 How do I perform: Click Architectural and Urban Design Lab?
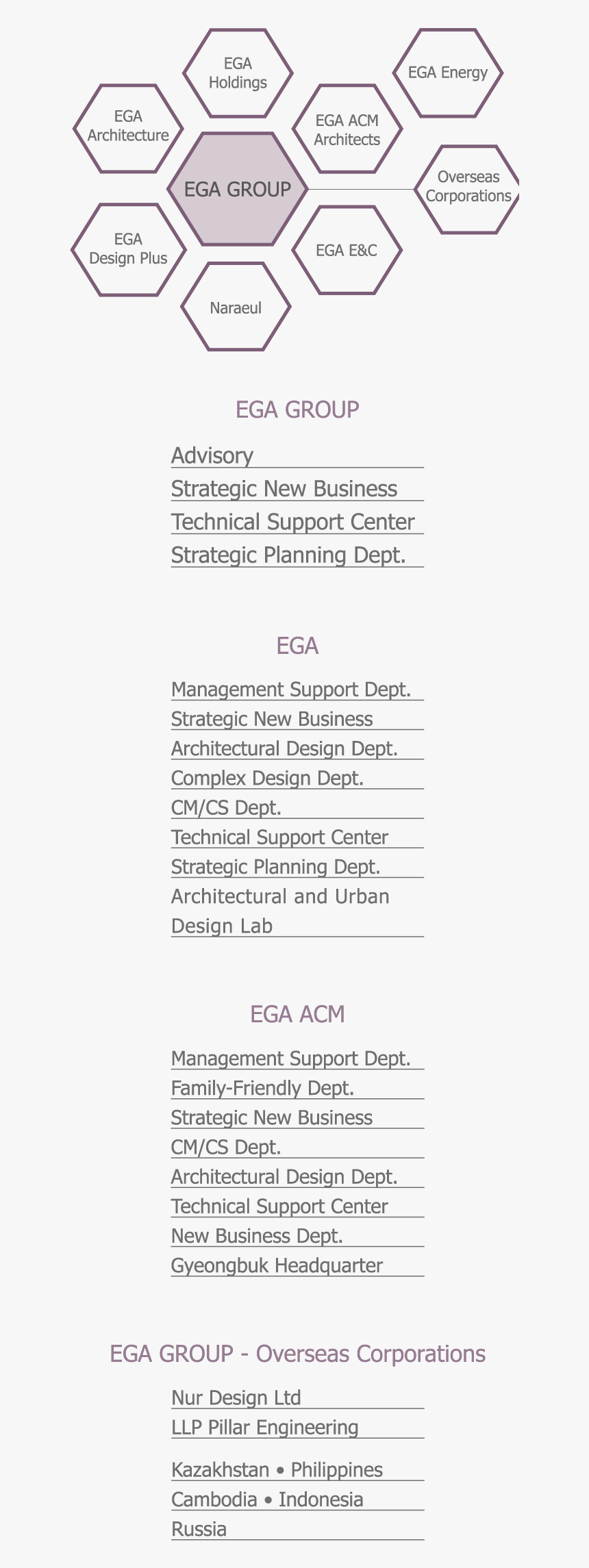[280, 911]
